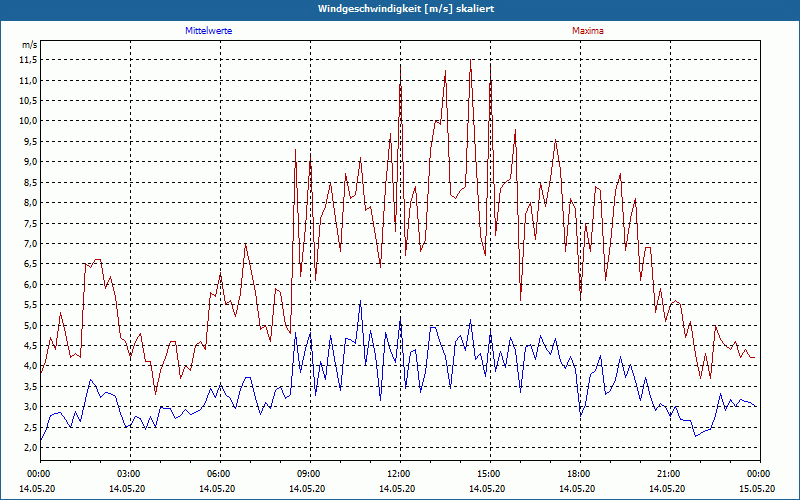Click the 09:00 time label on x-axis
The image size is (800, 500).
[310, 474]
